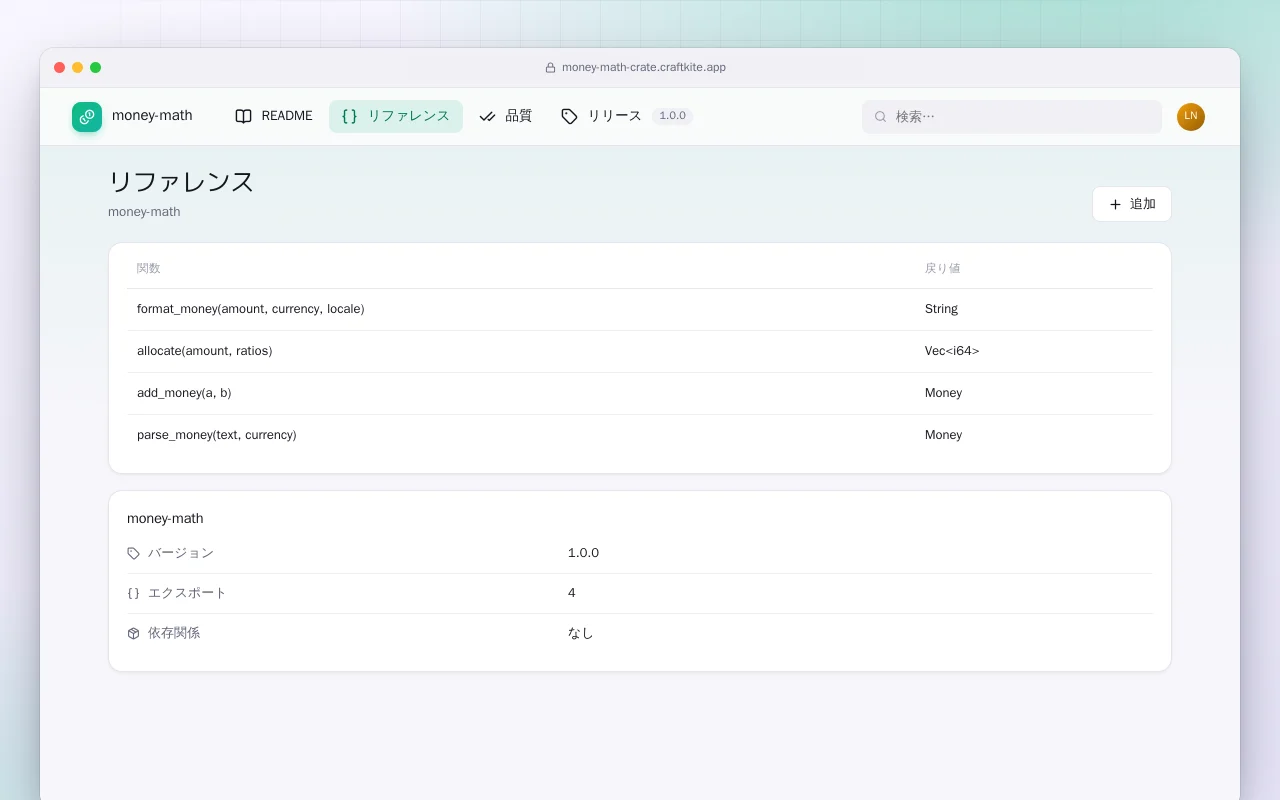Click the curly braces リファレンス icon
1280x800 pixels.
349,116
